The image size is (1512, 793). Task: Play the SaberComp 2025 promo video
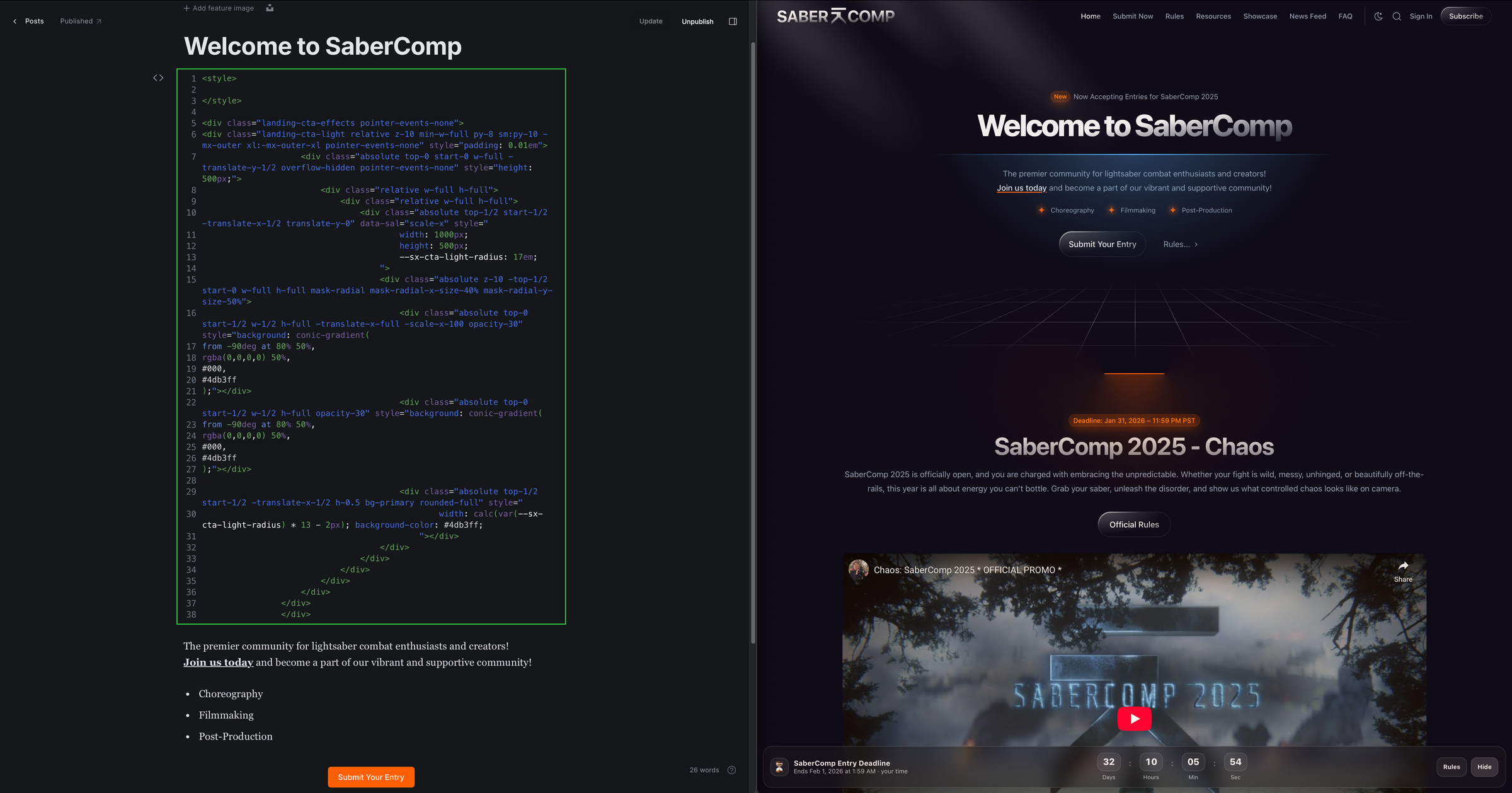1134,719
